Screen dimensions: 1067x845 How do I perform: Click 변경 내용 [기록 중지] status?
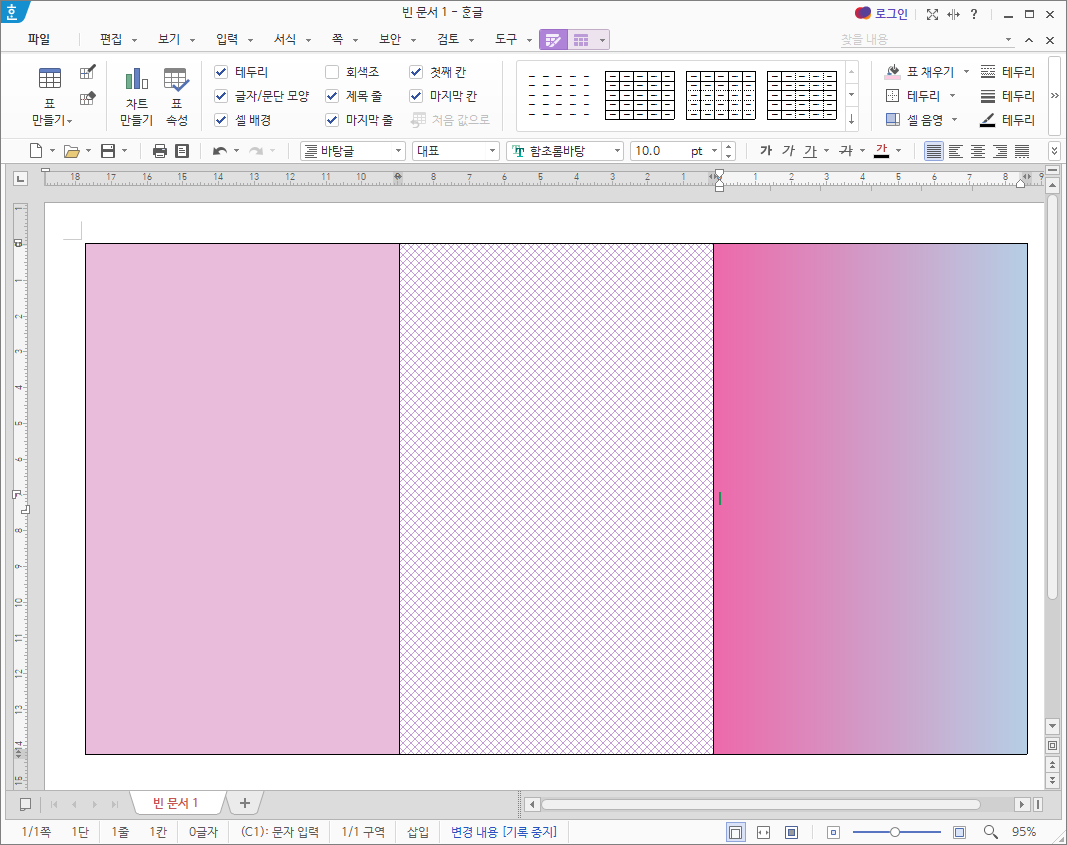point(504,832)
